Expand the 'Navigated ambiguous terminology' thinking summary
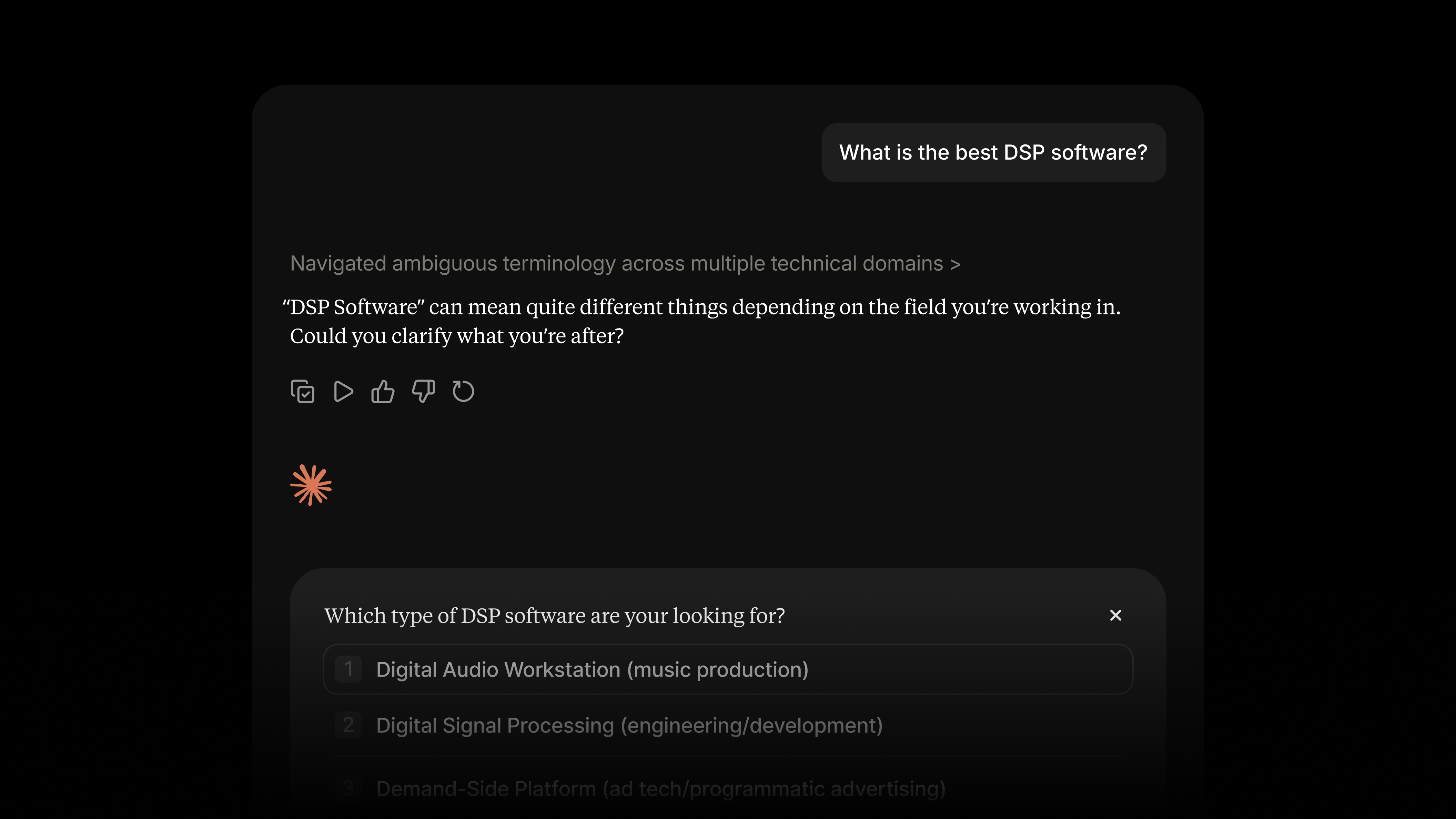The width and height of the screenshot is (1456, 819). (625, 263)
